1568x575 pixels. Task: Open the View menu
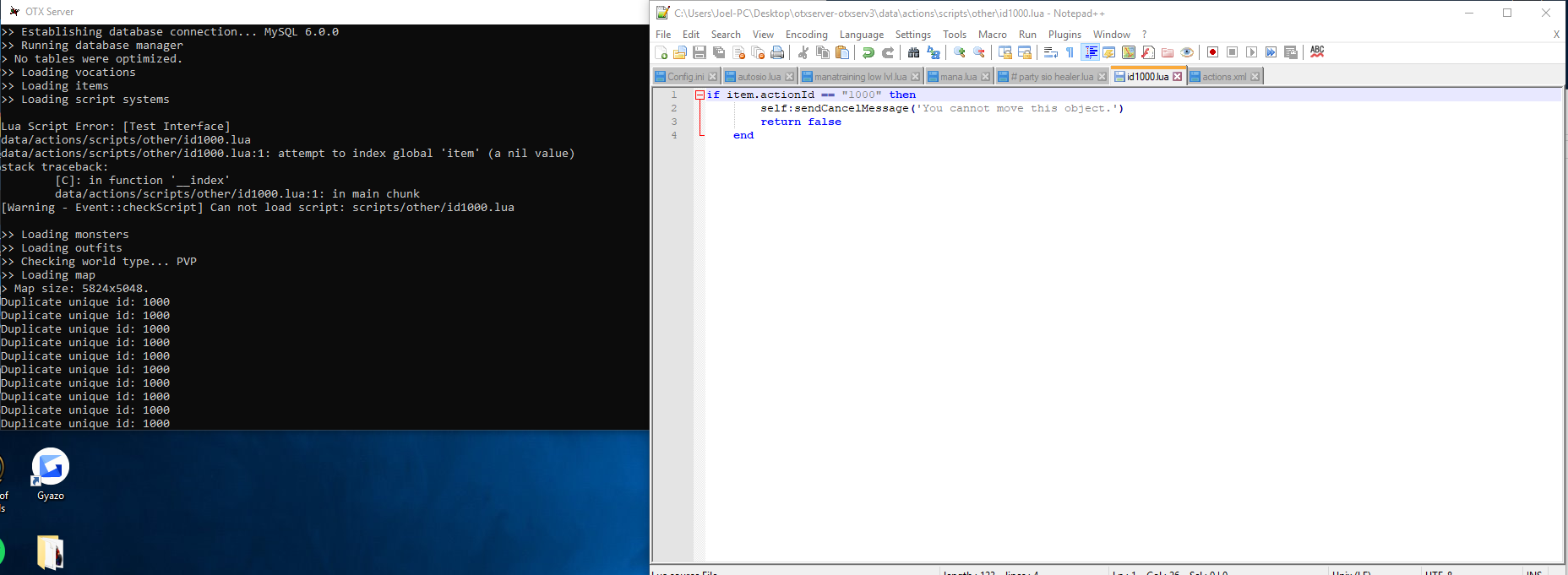coord(763,35)
